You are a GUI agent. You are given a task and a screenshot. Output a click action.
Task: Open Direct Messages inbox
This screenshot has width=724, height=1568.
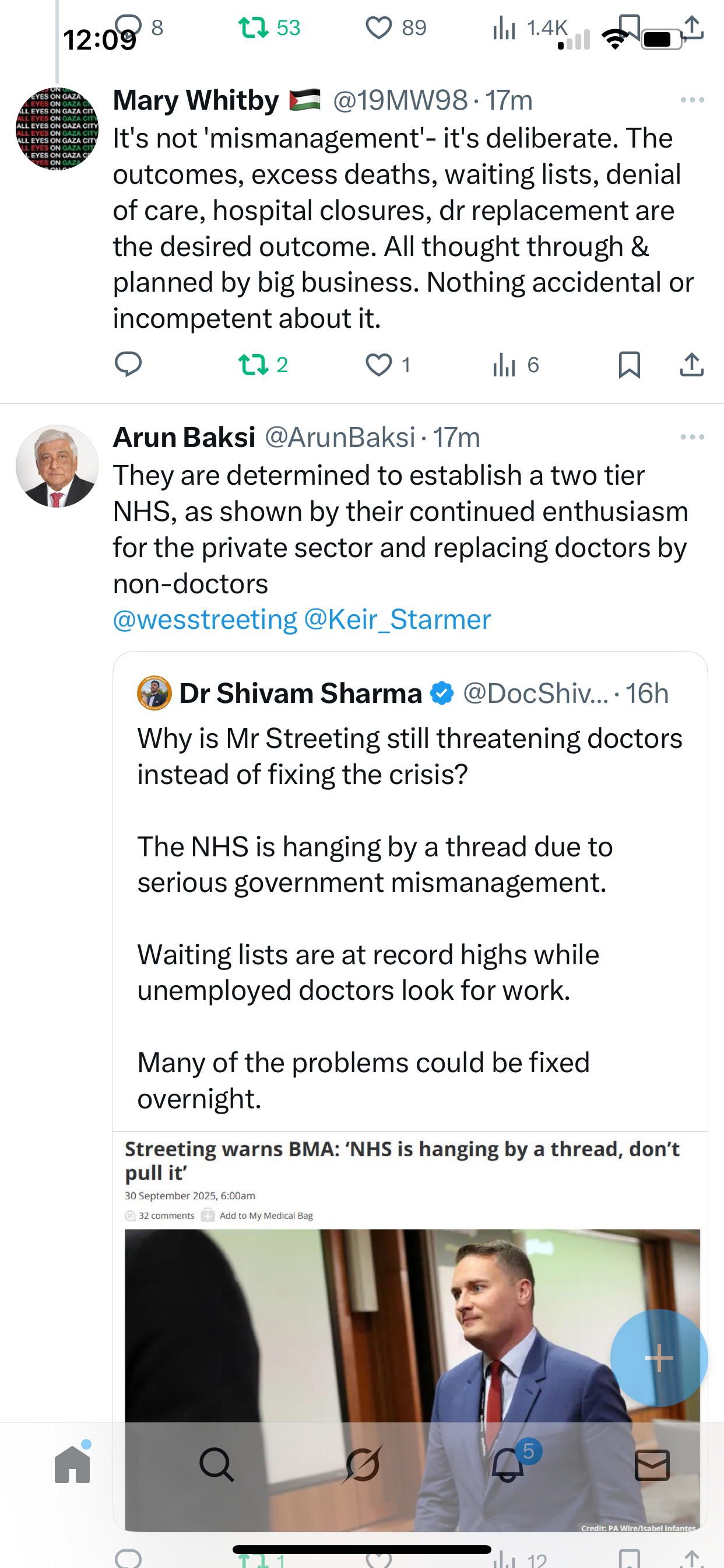pos(652,1465)
